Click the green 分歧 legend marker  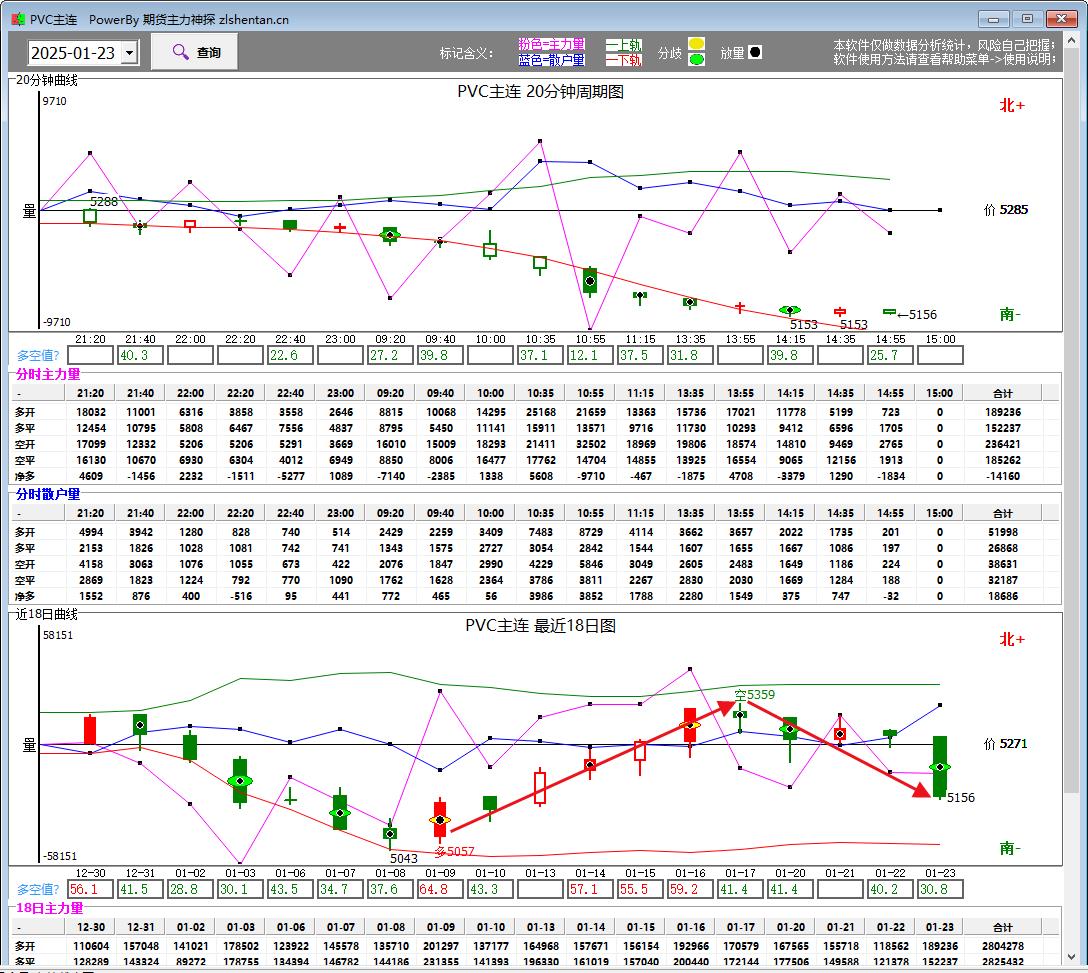pyautogui.click(x=697, y=60)
